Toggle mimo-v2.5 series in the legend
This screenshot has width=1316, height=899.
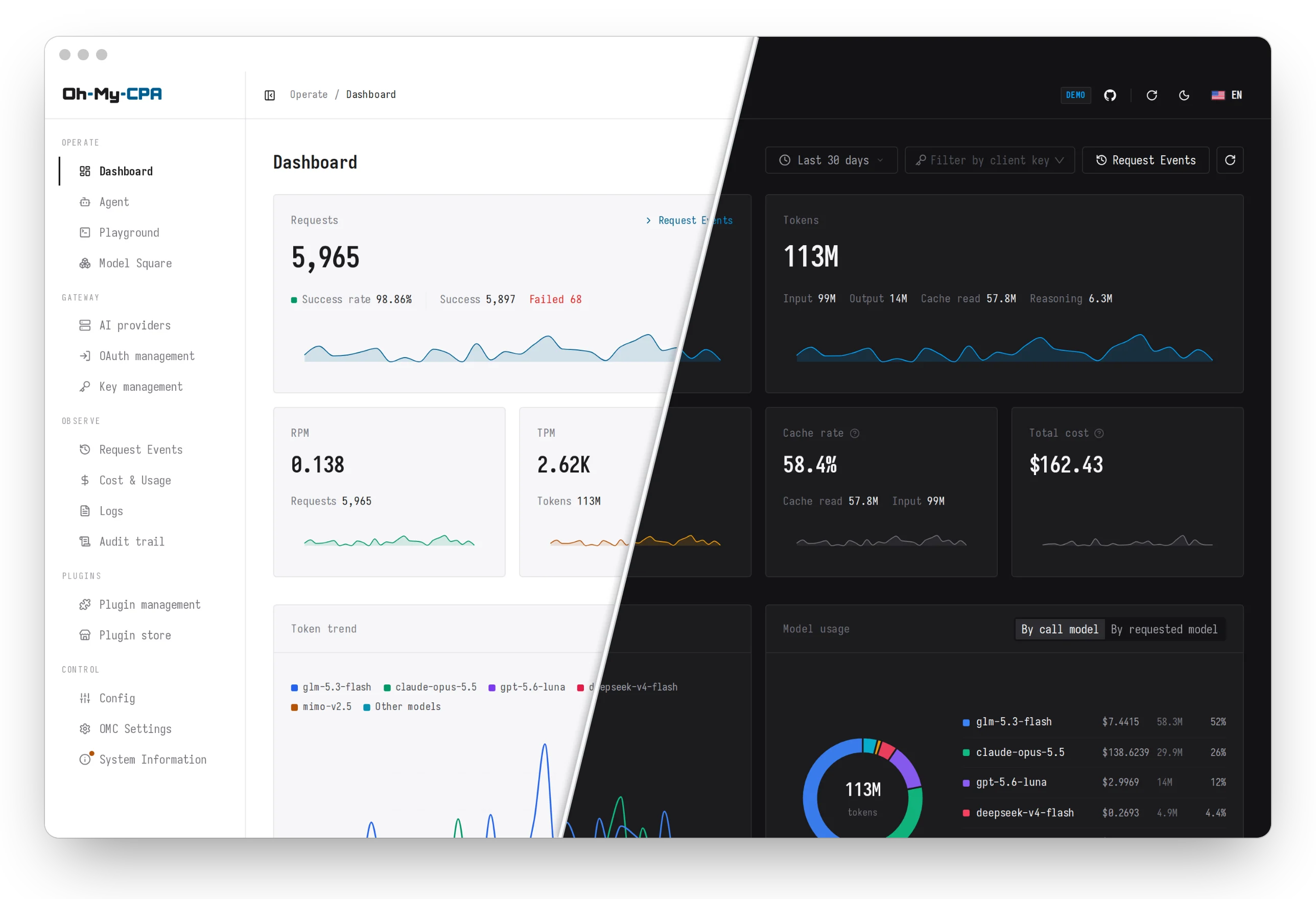click(x=321, y=706)
